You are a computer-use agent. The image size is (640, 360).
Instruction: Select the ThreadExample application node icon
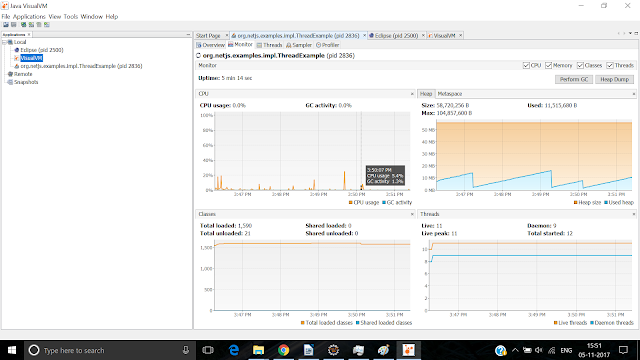coord(17,66)
